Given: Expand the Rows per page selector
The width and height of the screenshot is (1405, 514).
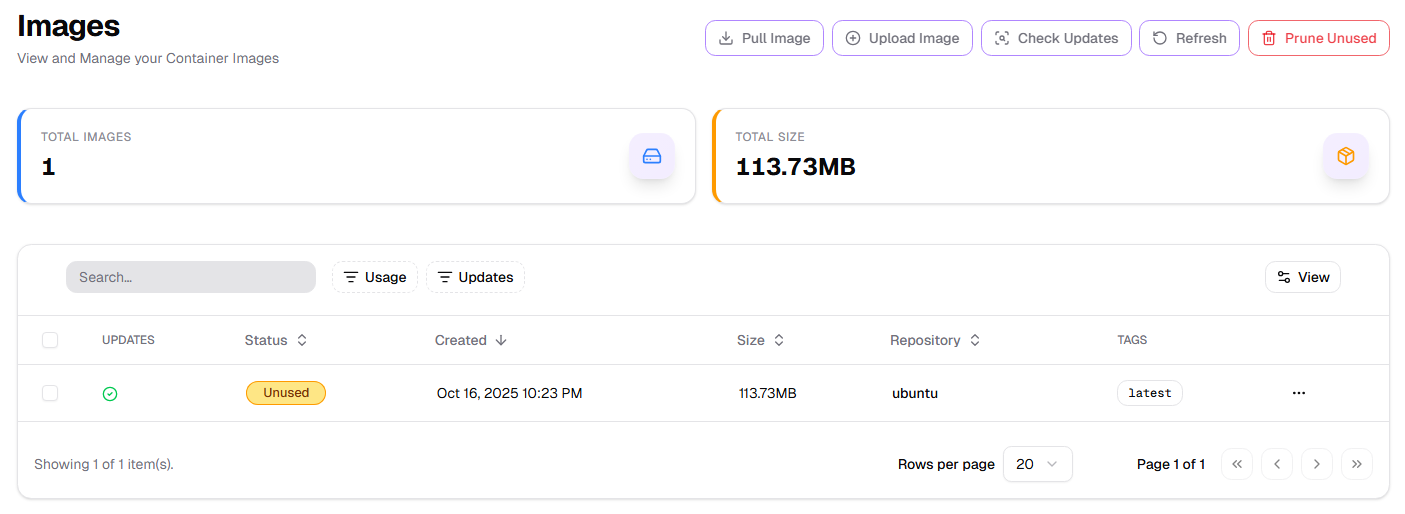Looking at the screenshot, I should pos(1037,464).
